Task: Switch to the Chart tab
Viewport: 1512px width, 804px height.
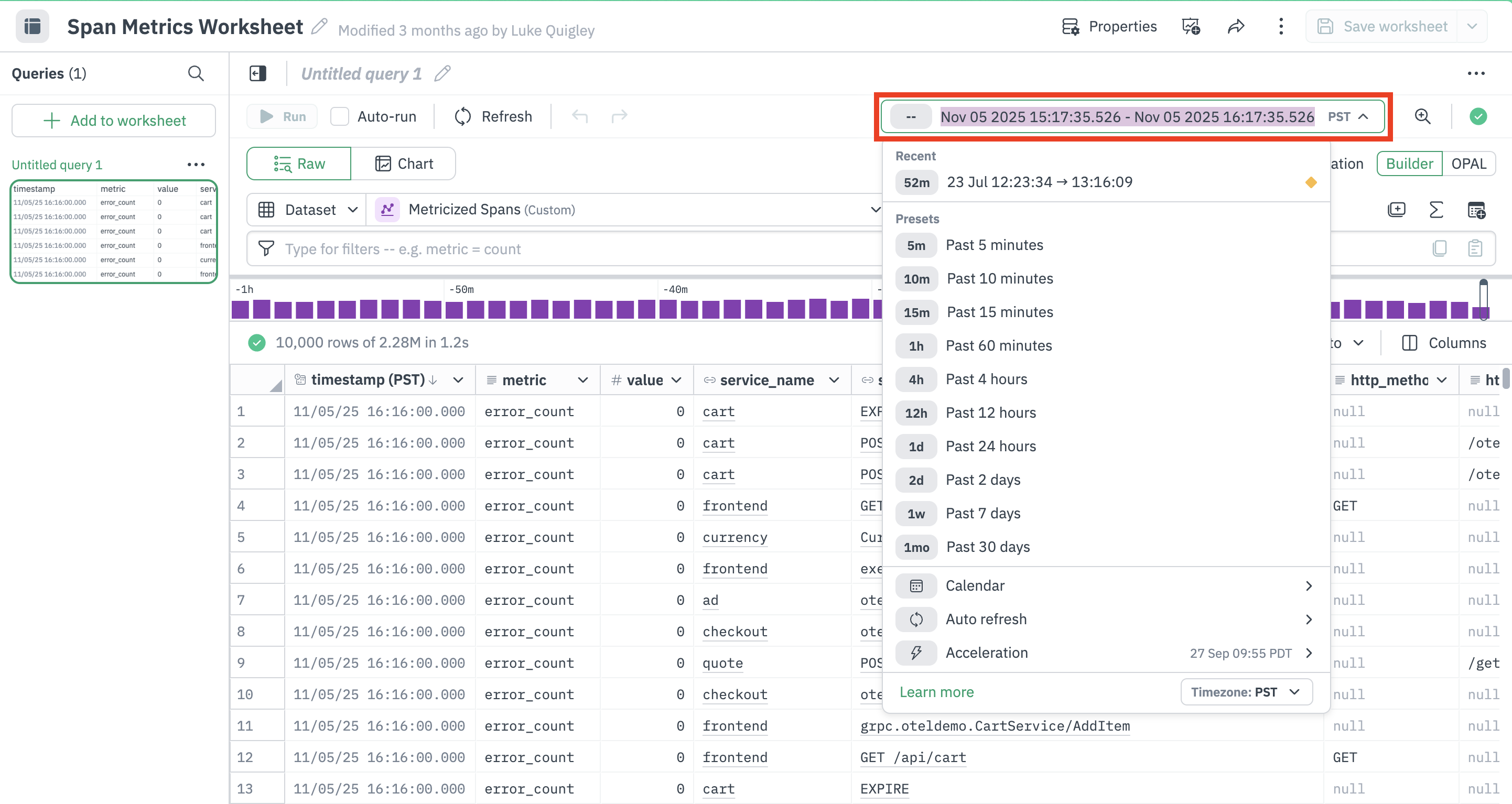Action: tap(404, 164)
